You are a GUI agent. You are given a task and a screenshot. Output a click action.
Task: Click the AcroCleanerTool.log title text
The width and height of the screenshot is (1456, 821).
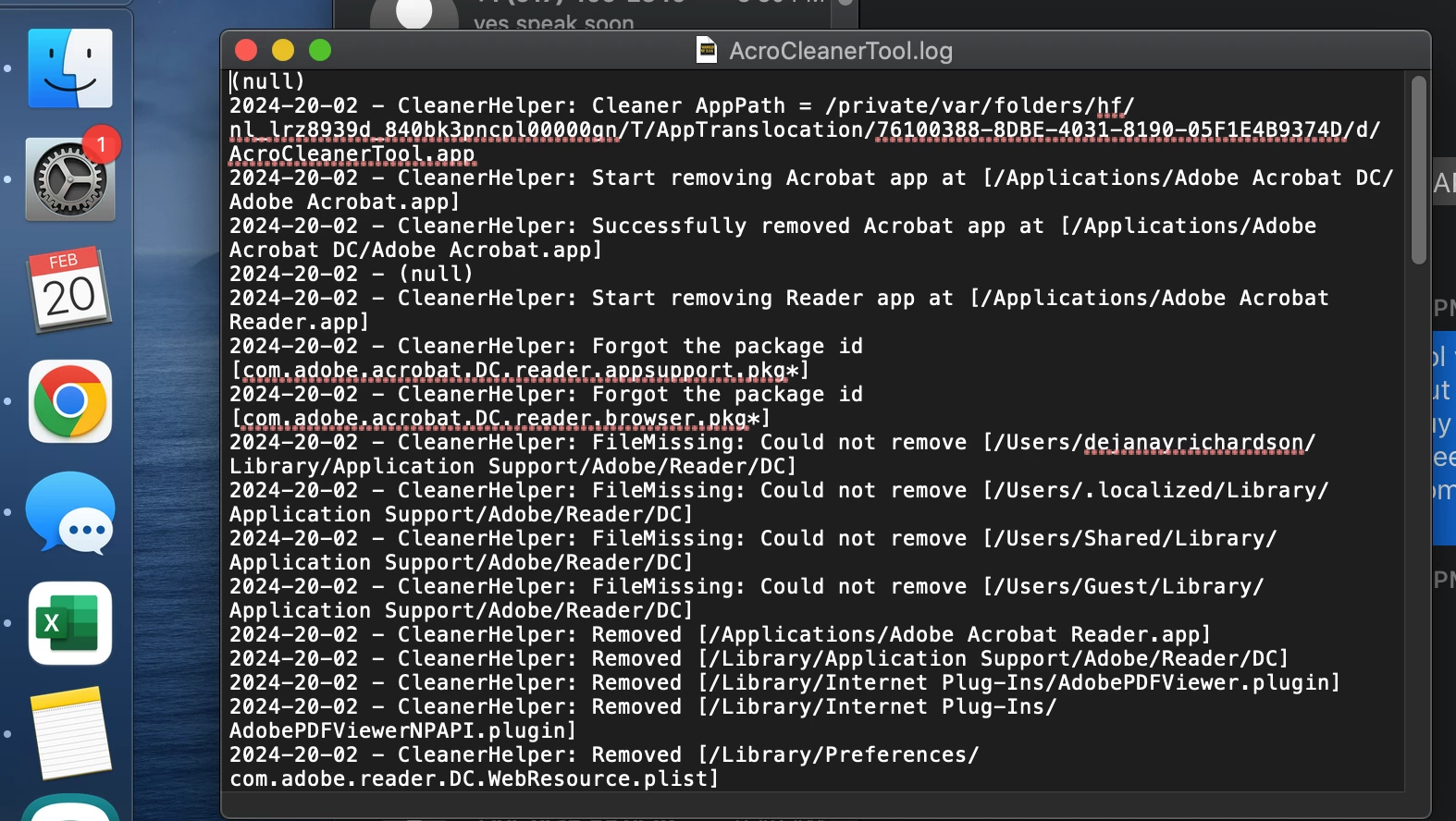tap(841, 51)
